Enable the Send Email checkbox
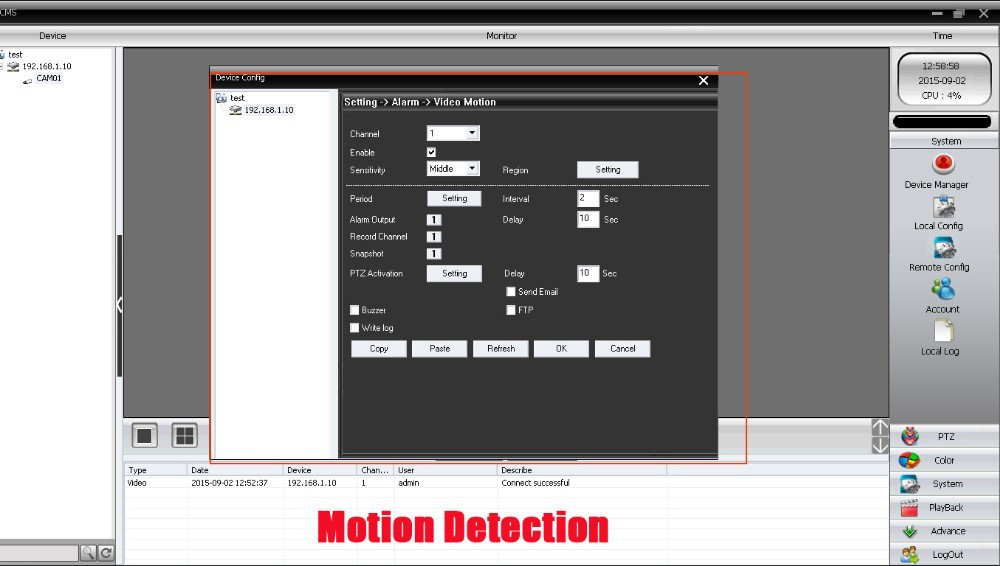The image size is (1000, 566). [x=511, y=292]
